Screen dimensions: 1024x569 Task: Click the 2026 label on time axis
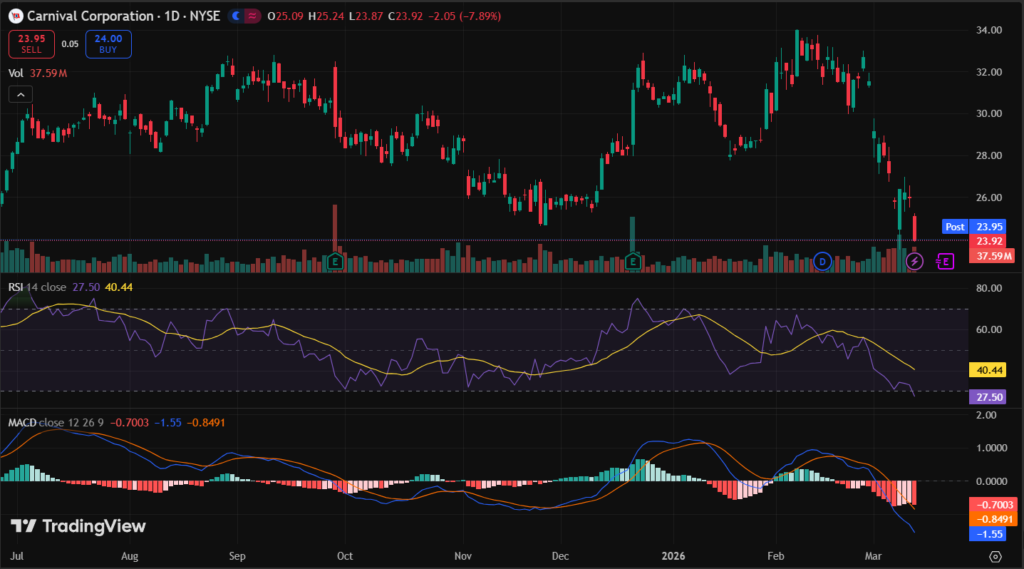671,553
